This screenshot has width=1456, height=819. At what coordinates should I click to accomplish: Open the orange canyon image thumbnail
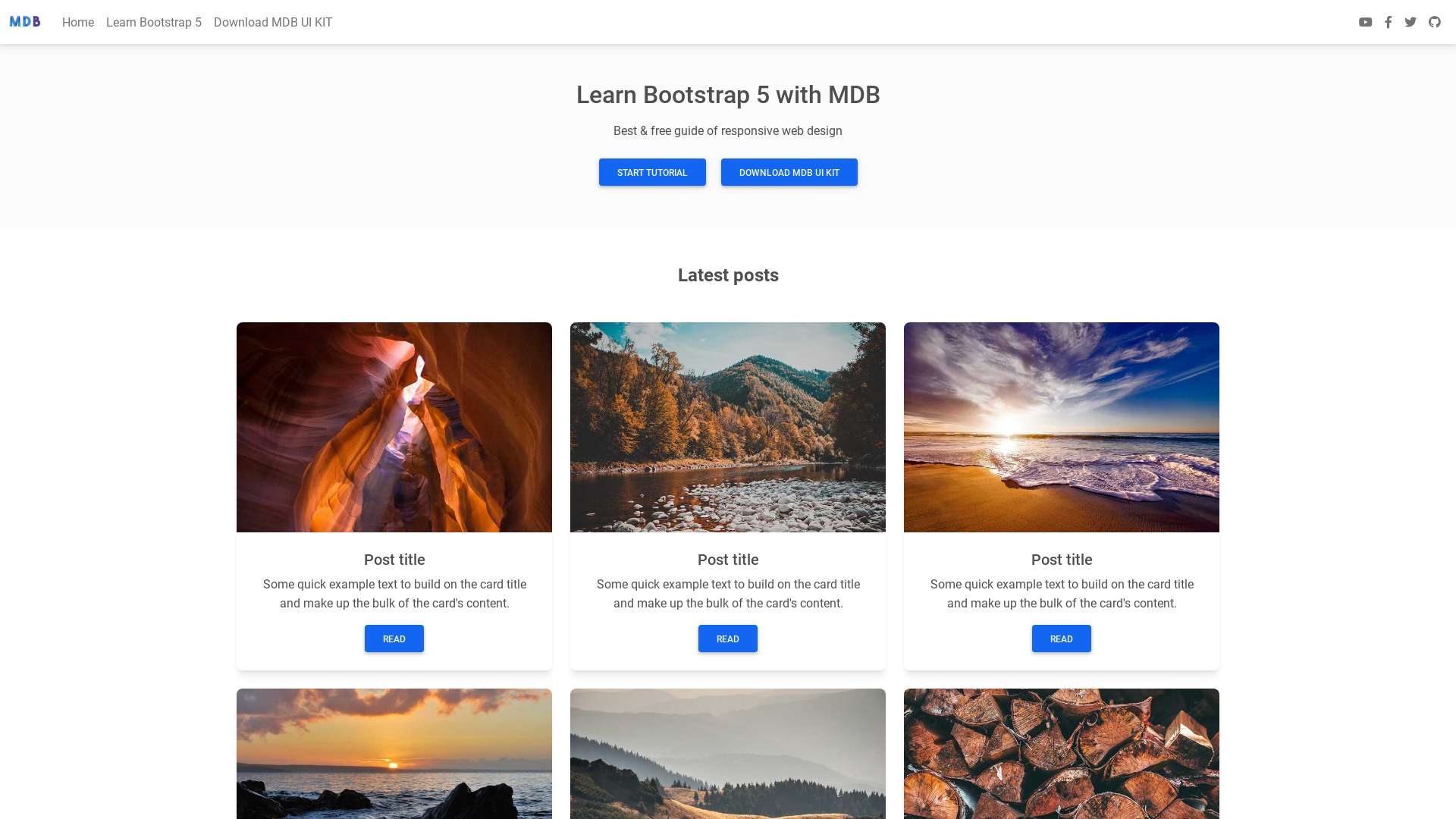coord(394,427)
